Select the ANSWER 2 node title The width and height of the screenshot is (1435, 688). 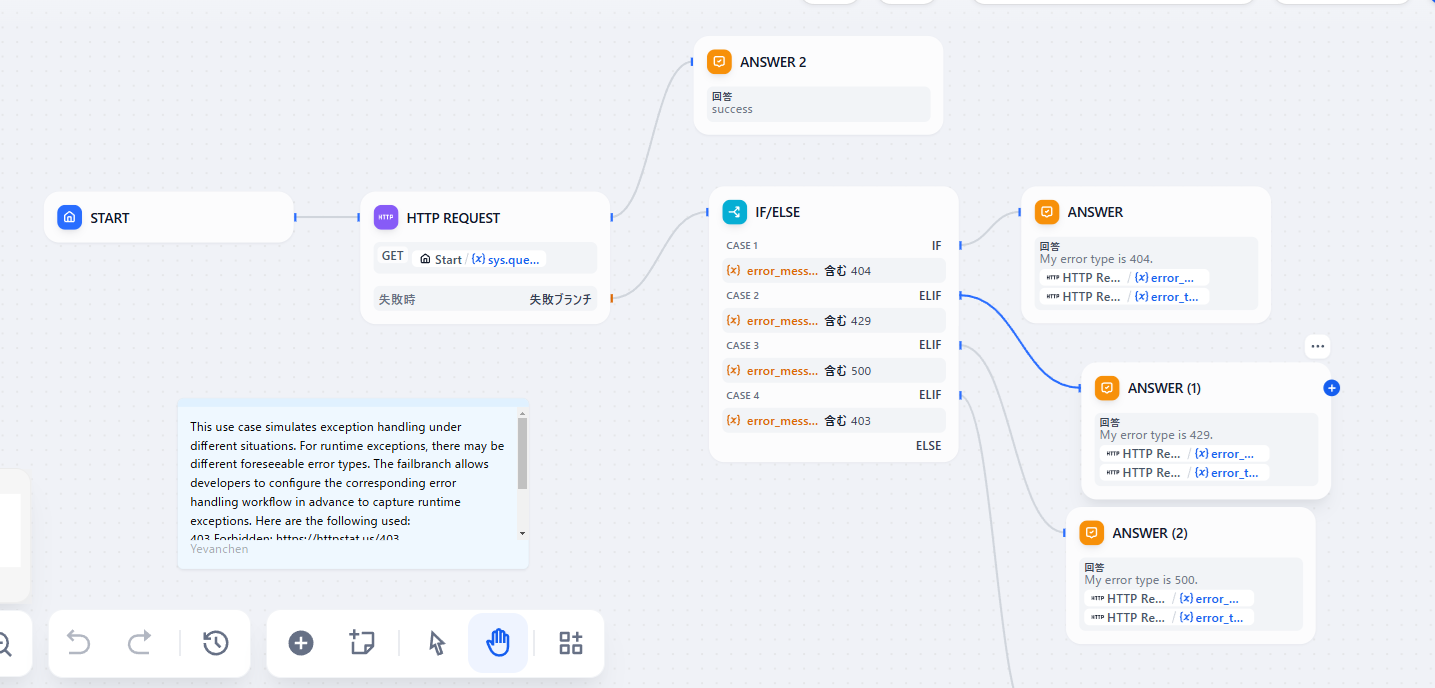coord(773,62)
